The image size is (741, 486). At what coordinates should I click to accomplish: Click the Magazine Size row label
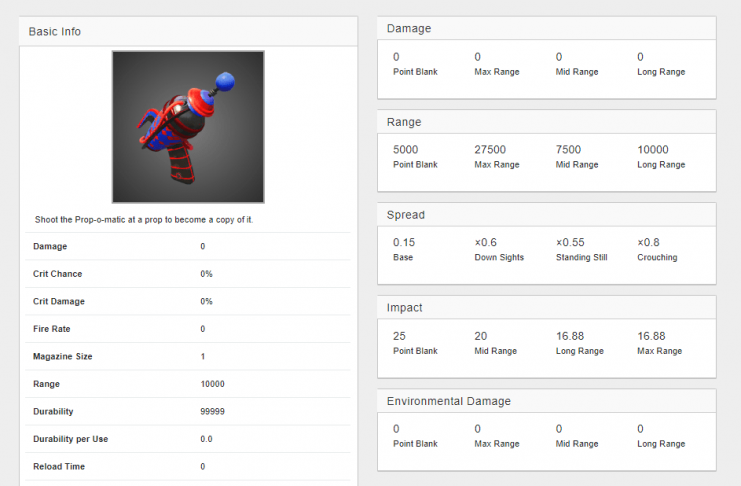tap(62, 356)
